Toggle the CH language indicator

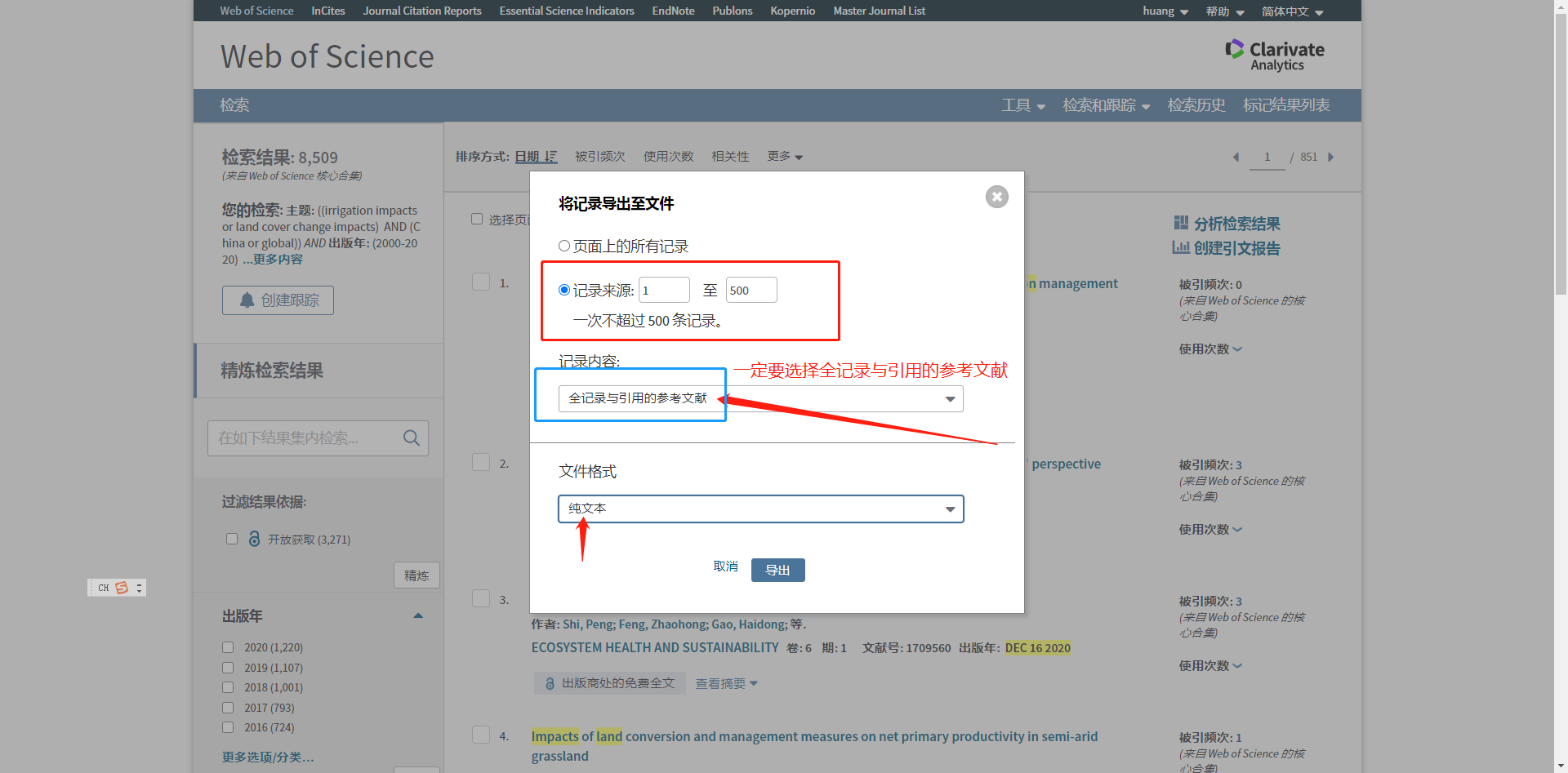coord(104,588)
